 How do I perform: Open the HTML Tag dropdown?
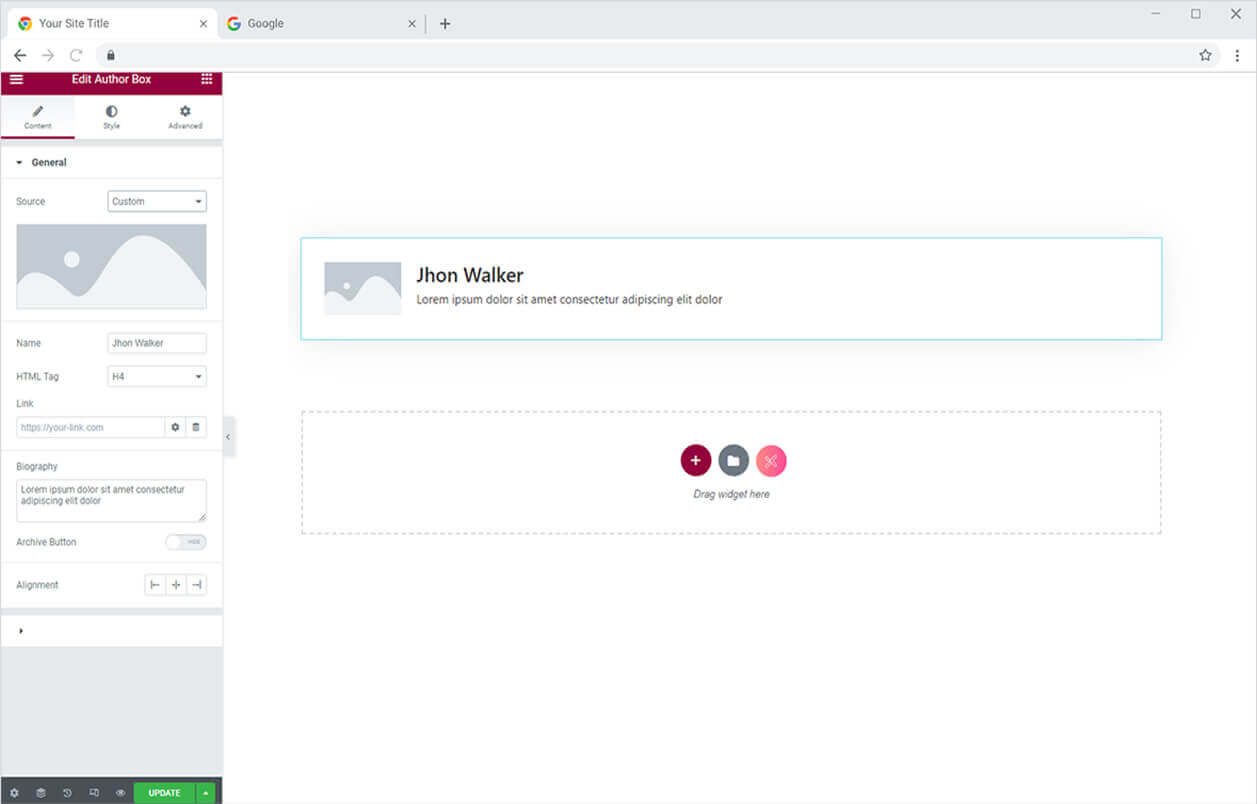(x=157, y=377)
